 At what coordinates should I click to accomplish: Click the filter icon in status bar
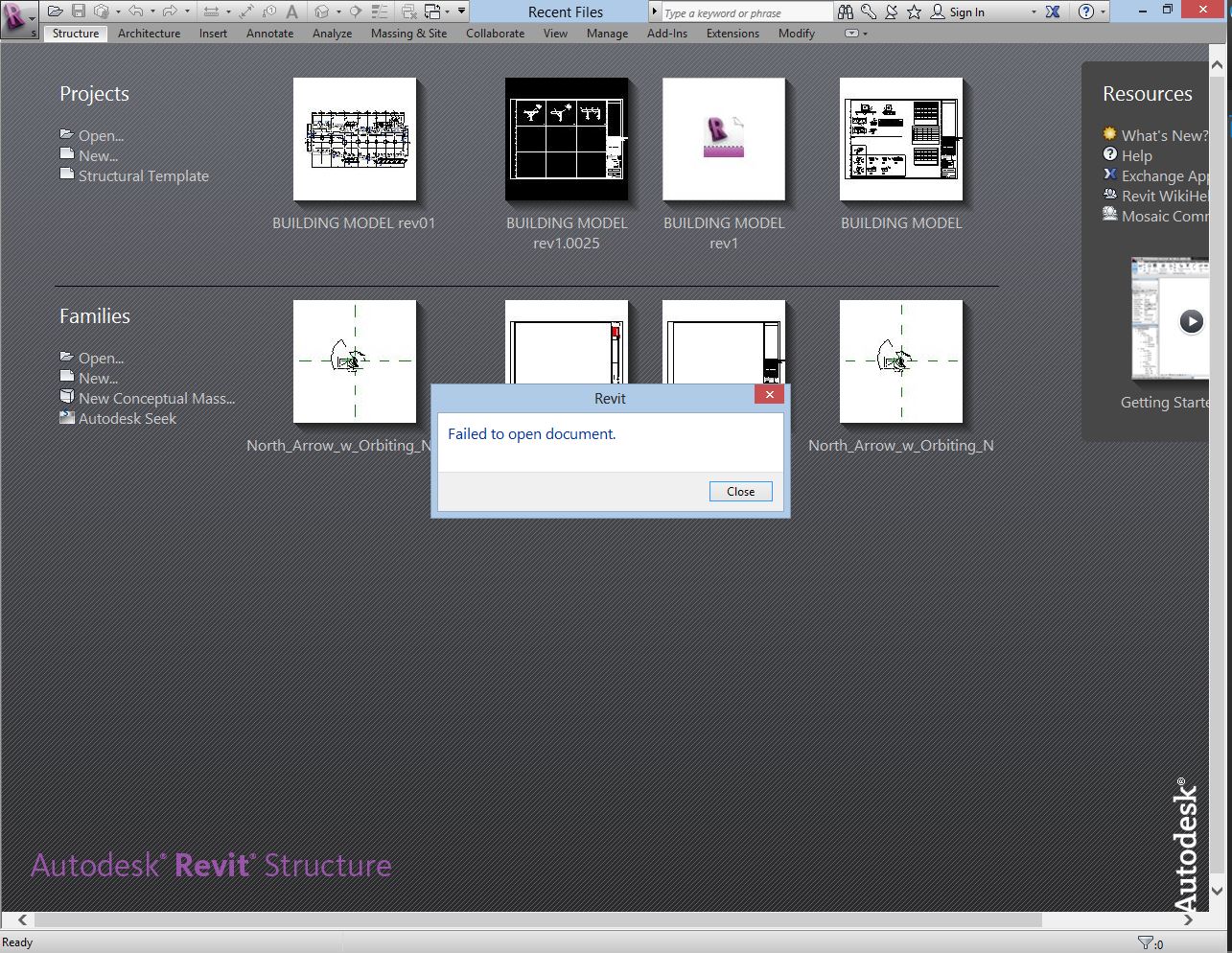point(1146,943)
